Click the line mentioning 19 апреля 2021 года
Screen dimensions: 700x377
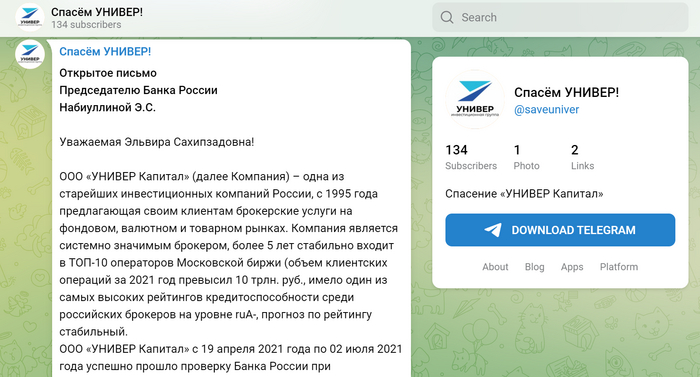231,349
